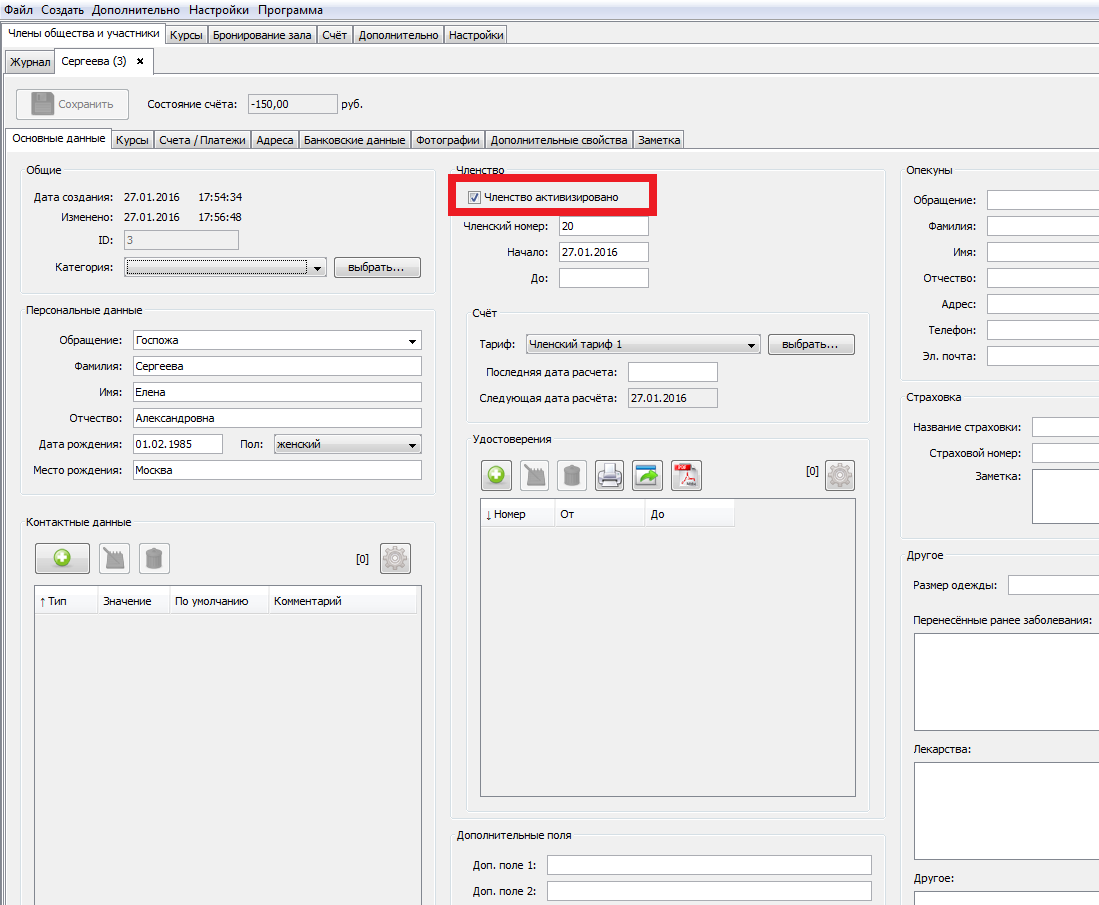Click the Дата рождения field
The width and height of the screenshot is (1099, 905).
coord(178,444)
